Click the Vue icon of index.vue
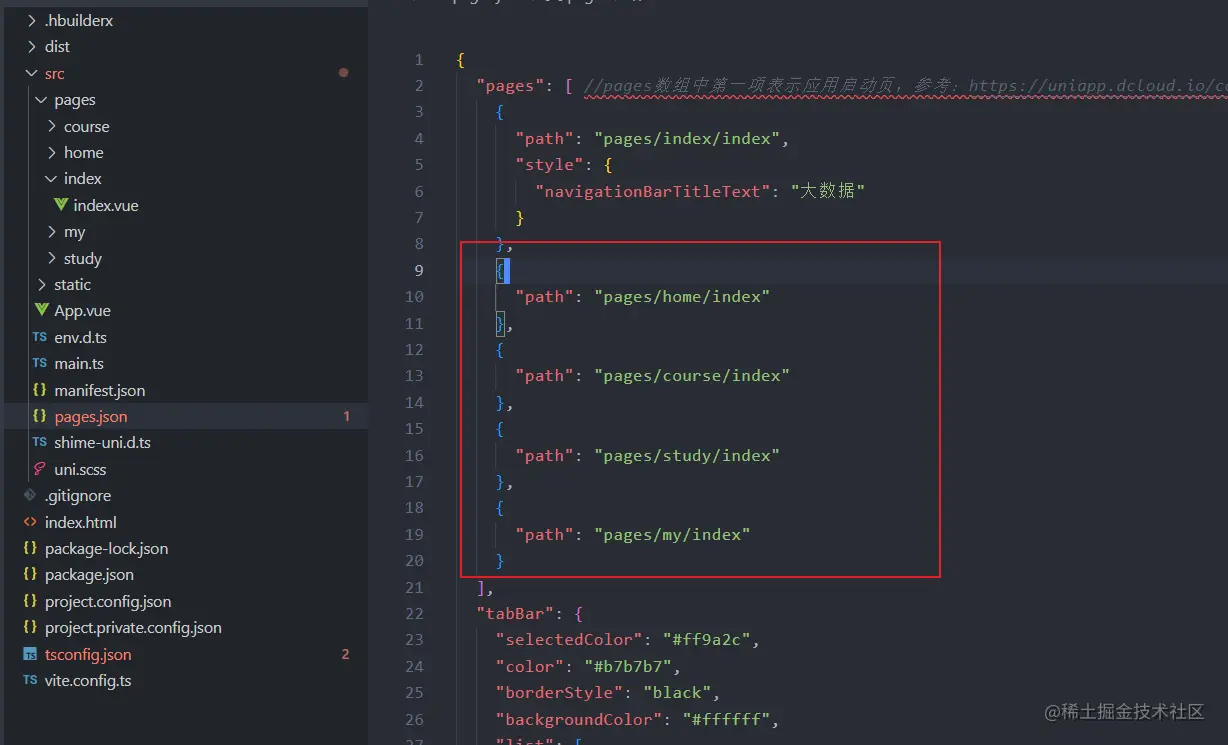Screen dimensions: 1228x745 tap(61, 205)
